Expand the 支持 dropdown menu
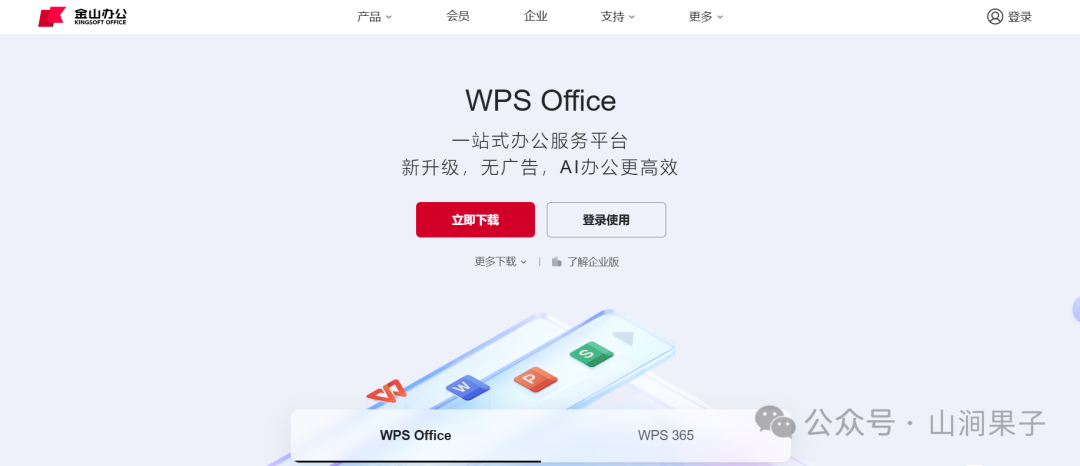The width and height of the screenshot is (1080, 466). (618, 17)
